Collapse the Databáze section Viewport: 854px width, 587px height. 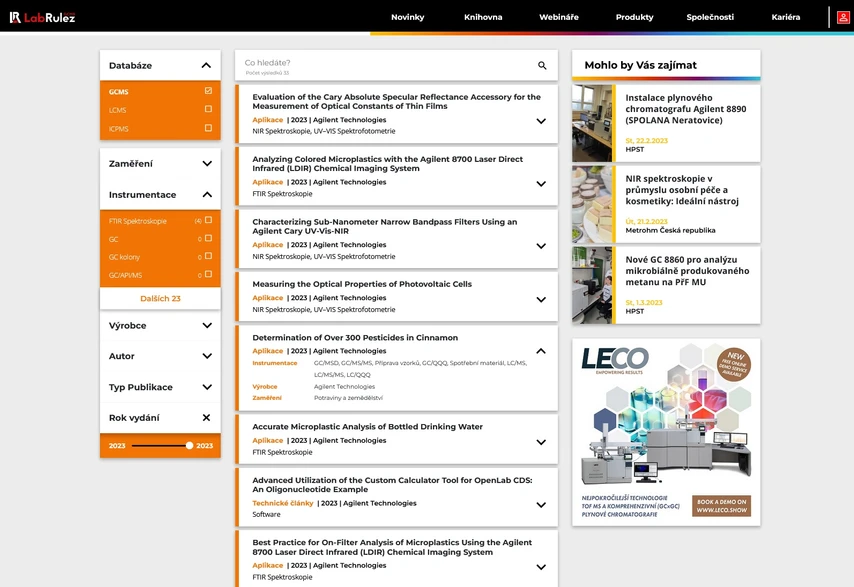tap(206, 65)
